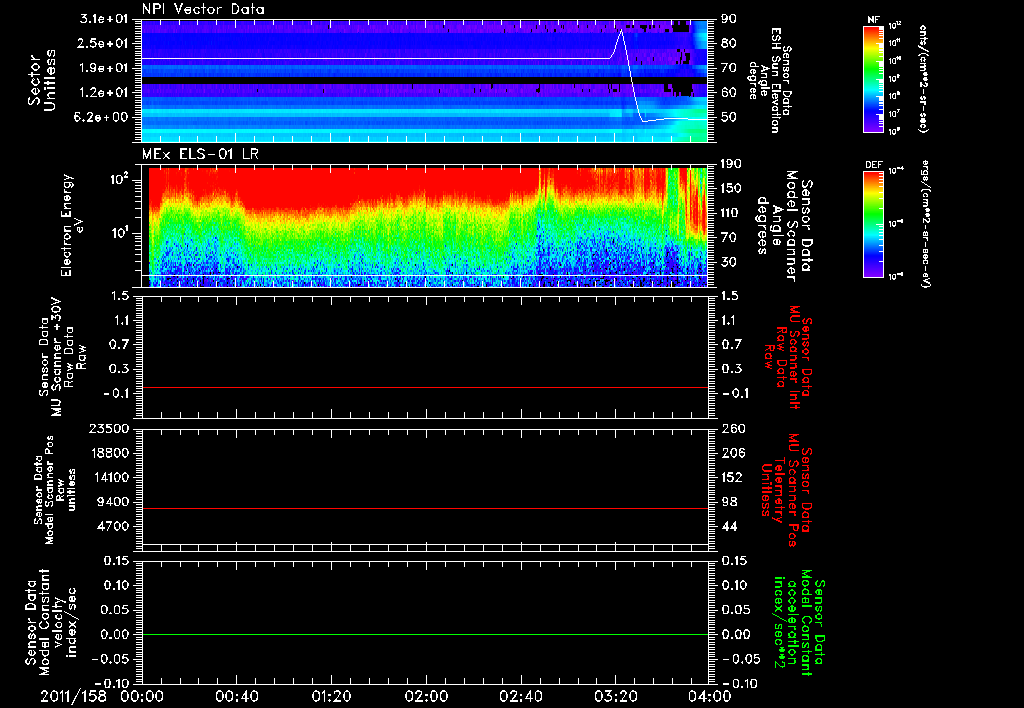Select the NPI Vector Data spectrogram panel

coord(424,80)
